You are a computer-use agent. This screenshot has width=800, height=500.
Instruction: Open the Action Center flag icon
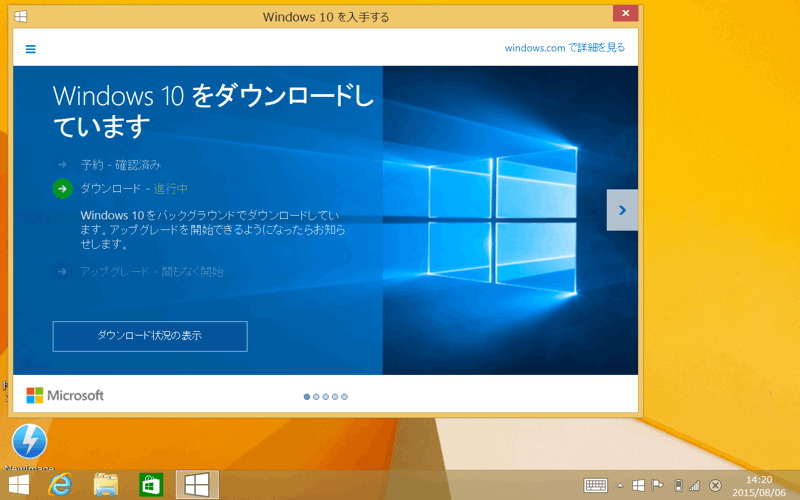click(657, 485)
